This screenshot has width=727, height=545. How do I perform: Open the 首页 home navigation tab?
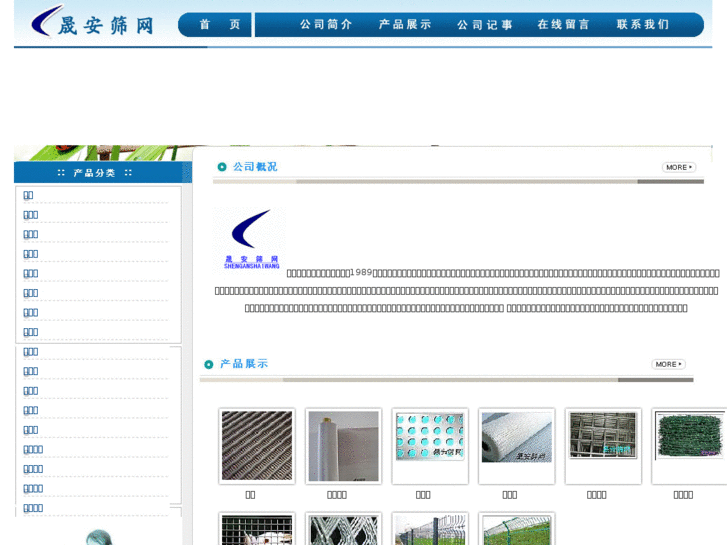[x=219, y=25]
